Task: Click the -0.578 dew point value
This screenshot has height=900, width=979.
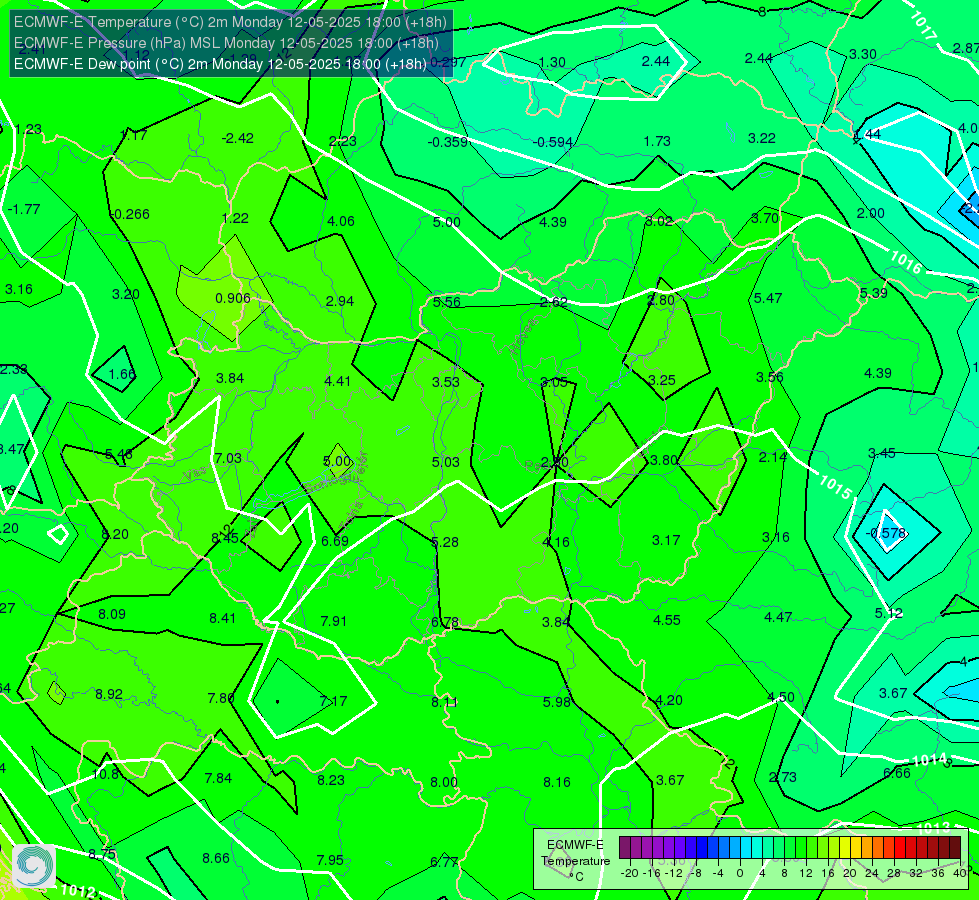Action: point(886,533)
